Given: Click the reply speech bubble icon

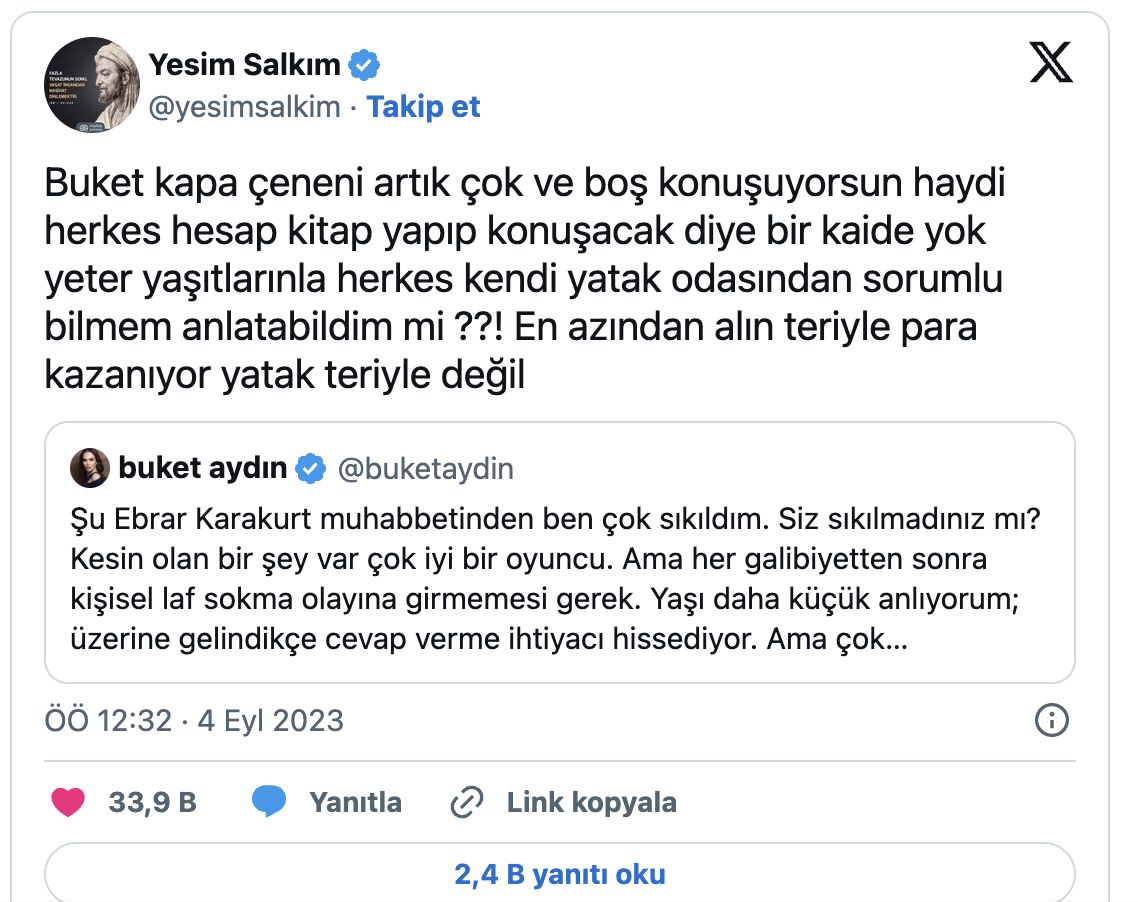Looking at the screenshot, I should (x=269, y=802).
